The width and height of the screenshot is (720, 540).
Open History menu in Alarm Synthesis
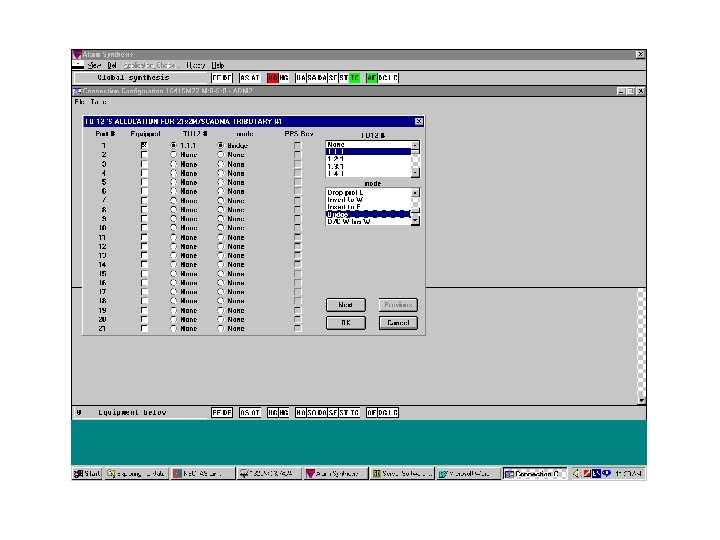(x=196, y=66)
